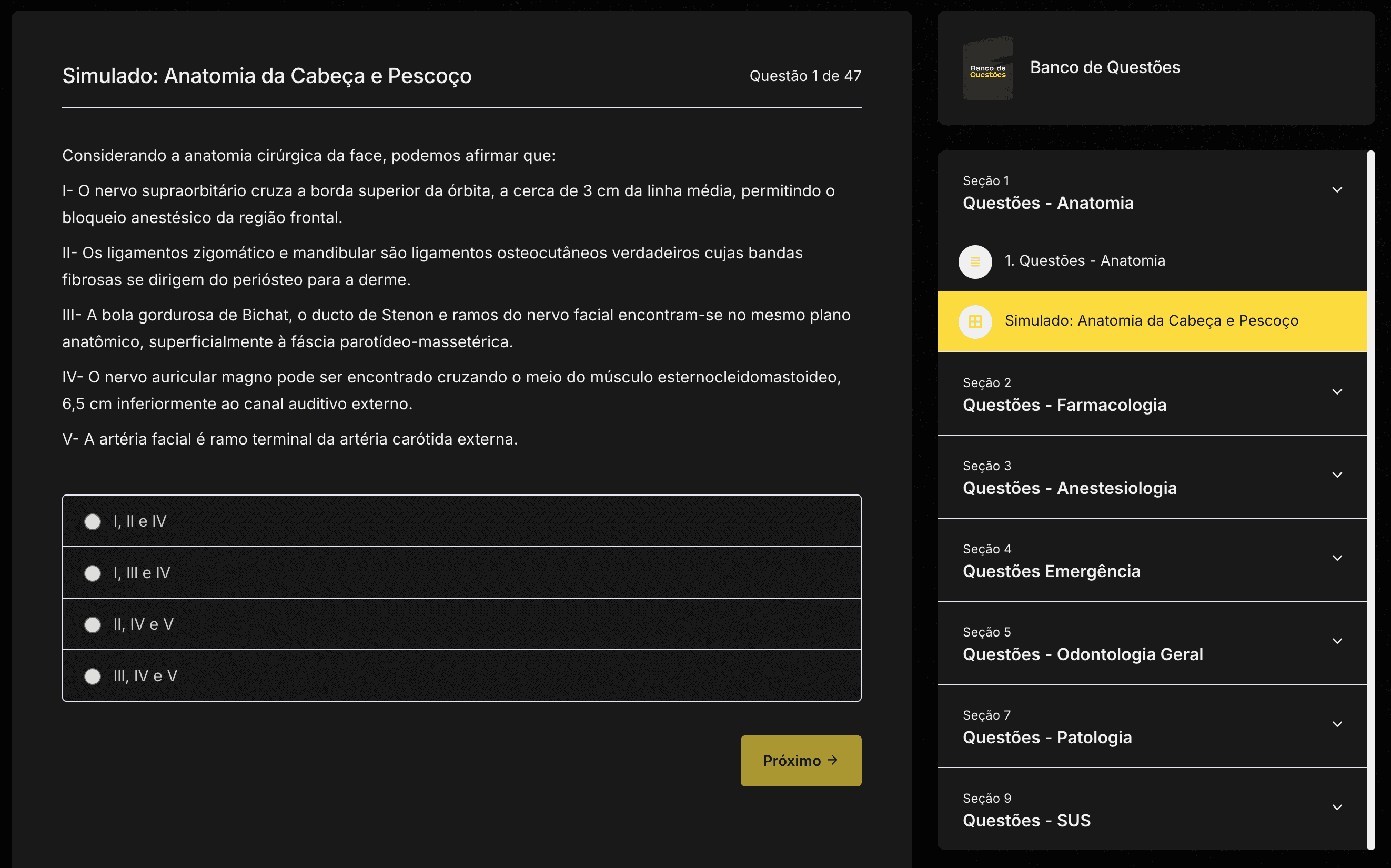Click the arrow icon inside the Próximo button
The width and height of the screenshot is (1391, 868).
click(832, 760)
